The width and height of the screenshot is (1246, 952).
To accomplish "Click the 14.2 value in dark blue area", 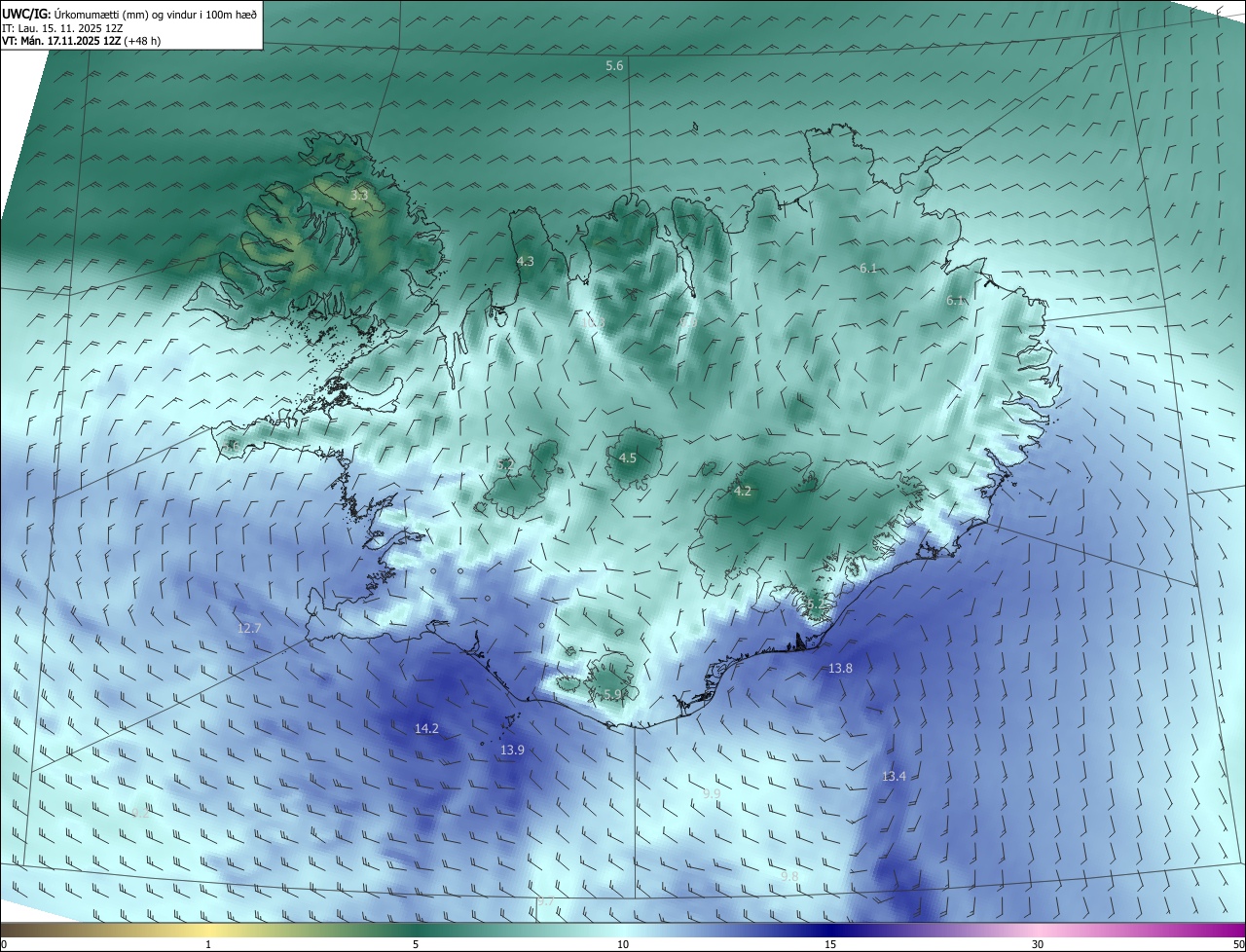I will tap(426, 728).
